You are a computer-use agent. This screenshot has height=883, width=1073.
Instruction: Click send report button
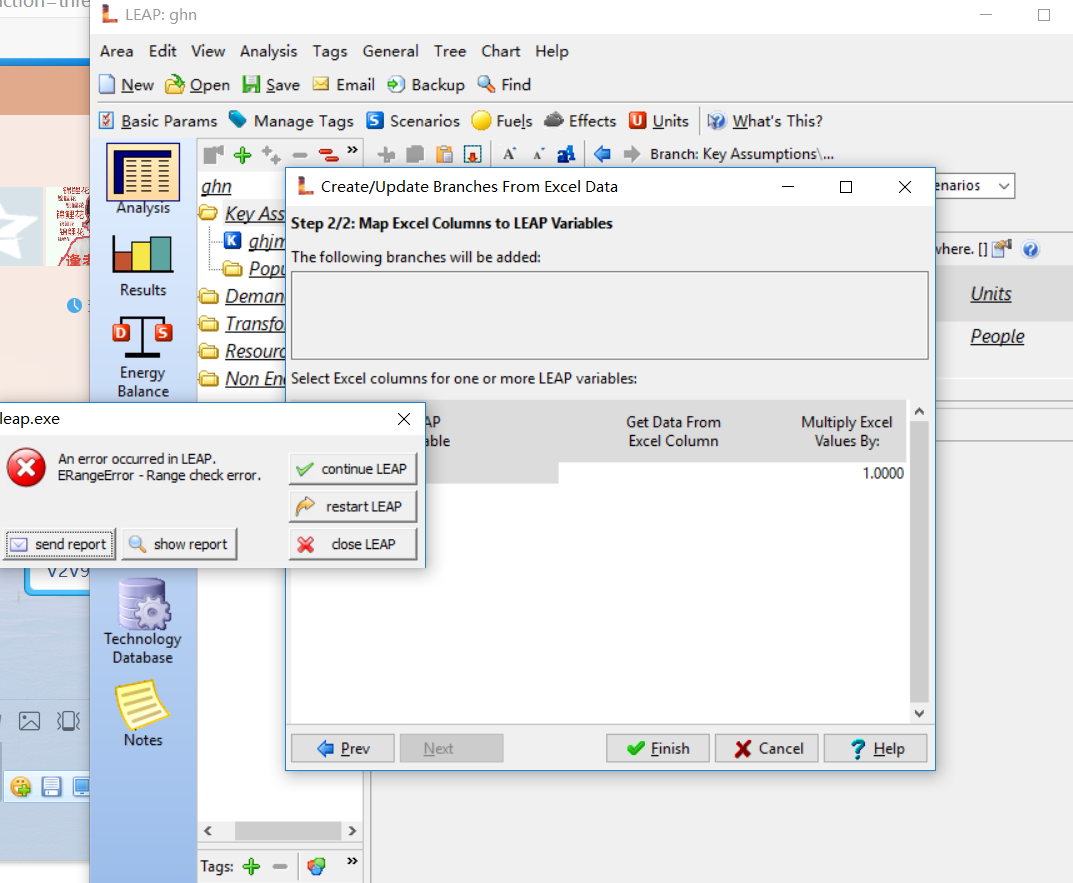(x=60, y=544)
